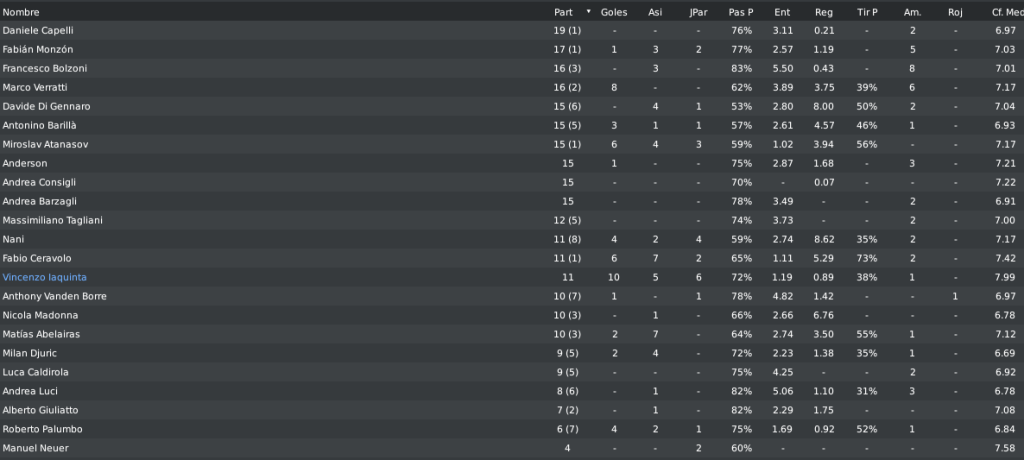Sort table by Goles column
Screen dimensions: 1024x460
coord(613,12)
